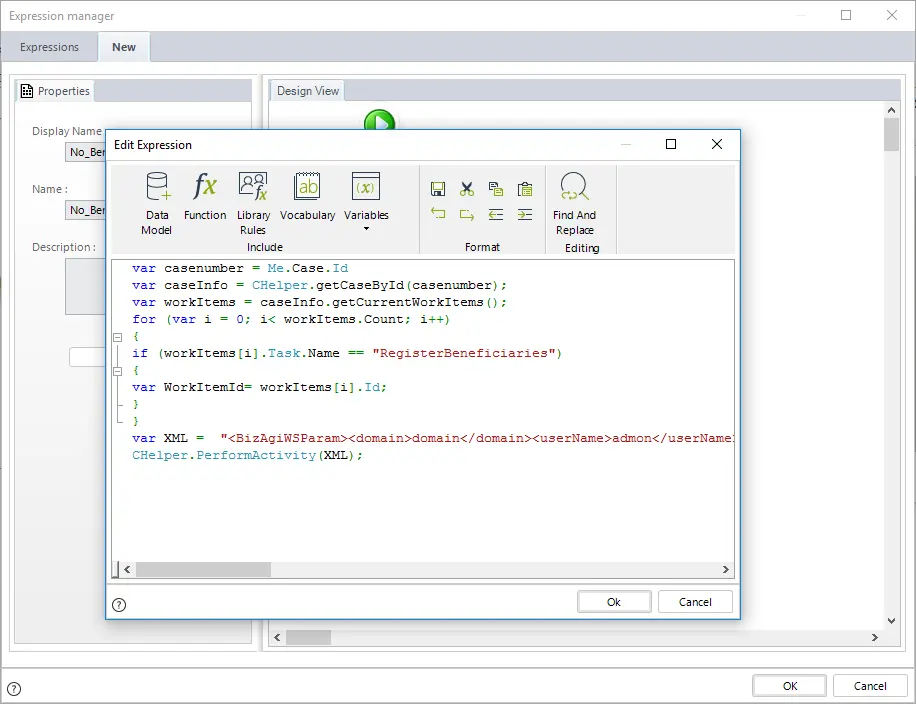Viewport: 916px width, 704px height.
Task: Copy the selection with the copy icon
Action: click(x=495, y=189)
